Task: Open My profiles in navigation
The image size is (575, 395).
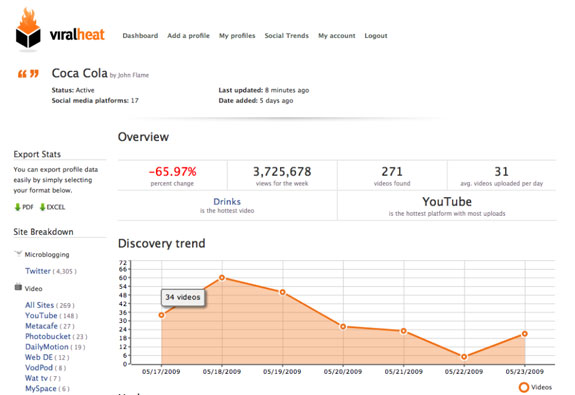Action: point(237,36)
